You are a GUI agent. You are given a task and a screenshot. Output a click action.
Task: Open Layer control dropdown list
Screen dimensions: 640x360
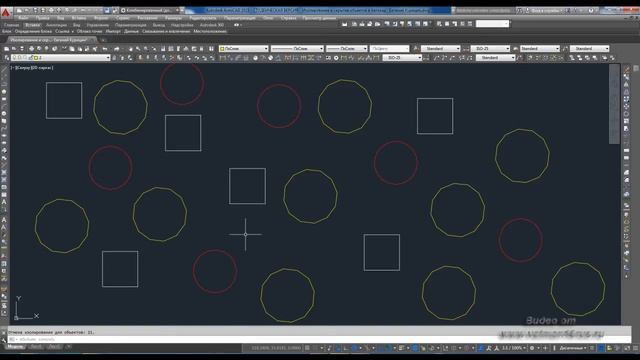[x=60, y=58]
